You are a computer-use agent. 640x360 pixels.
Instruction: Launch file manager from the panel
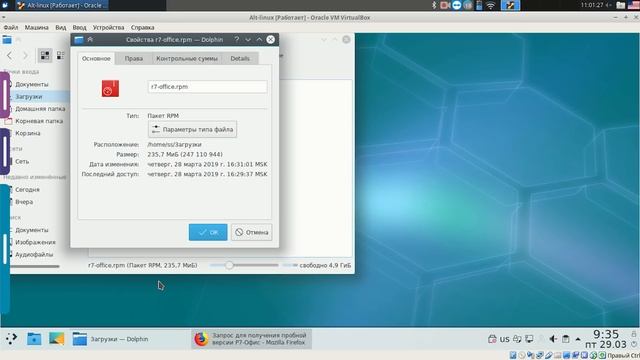pyautogui.click(x=34, y=339)
